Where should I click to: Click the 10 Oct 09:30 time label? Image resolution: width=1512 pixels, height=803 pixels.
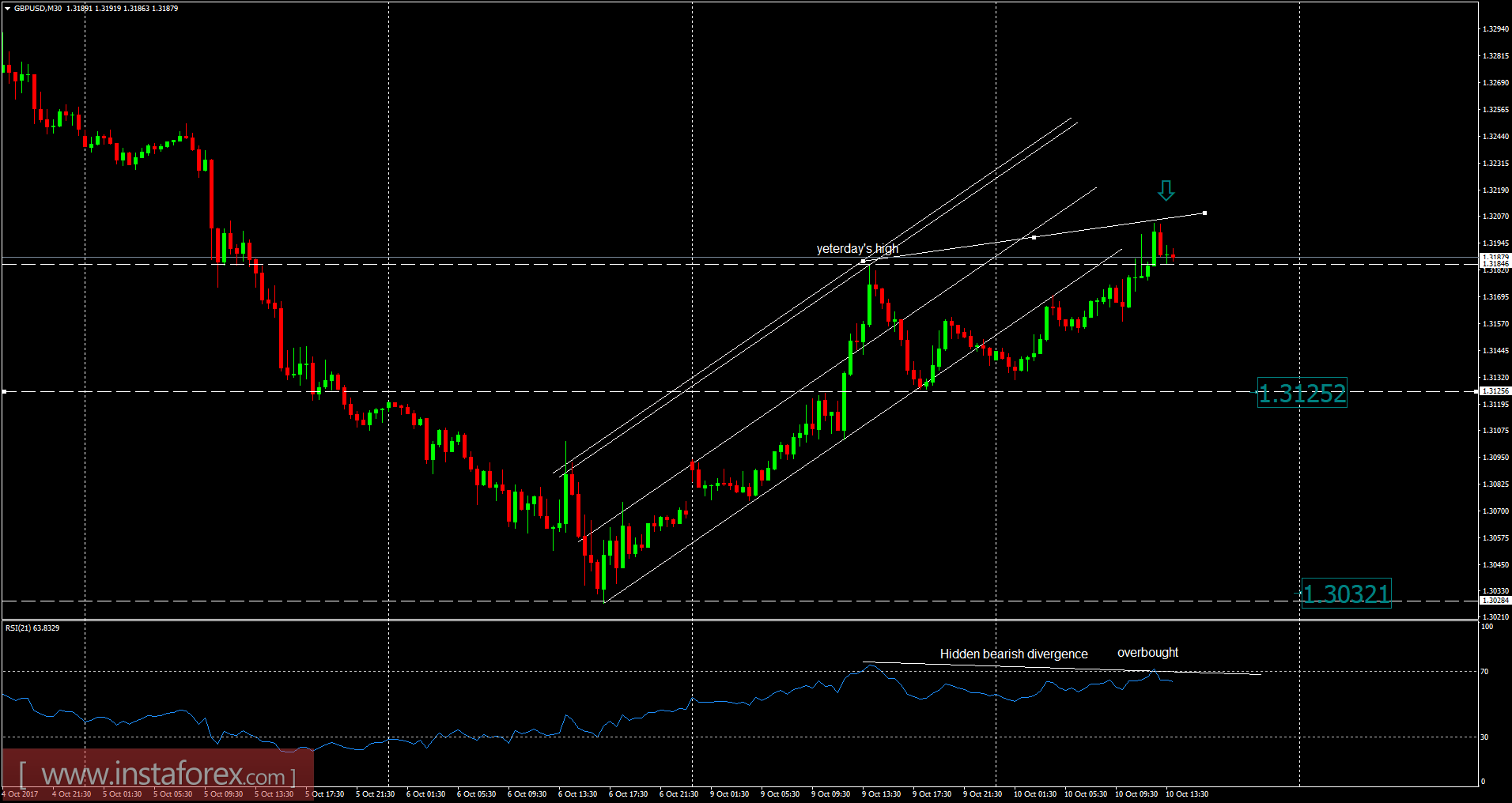pos(1136,794)
